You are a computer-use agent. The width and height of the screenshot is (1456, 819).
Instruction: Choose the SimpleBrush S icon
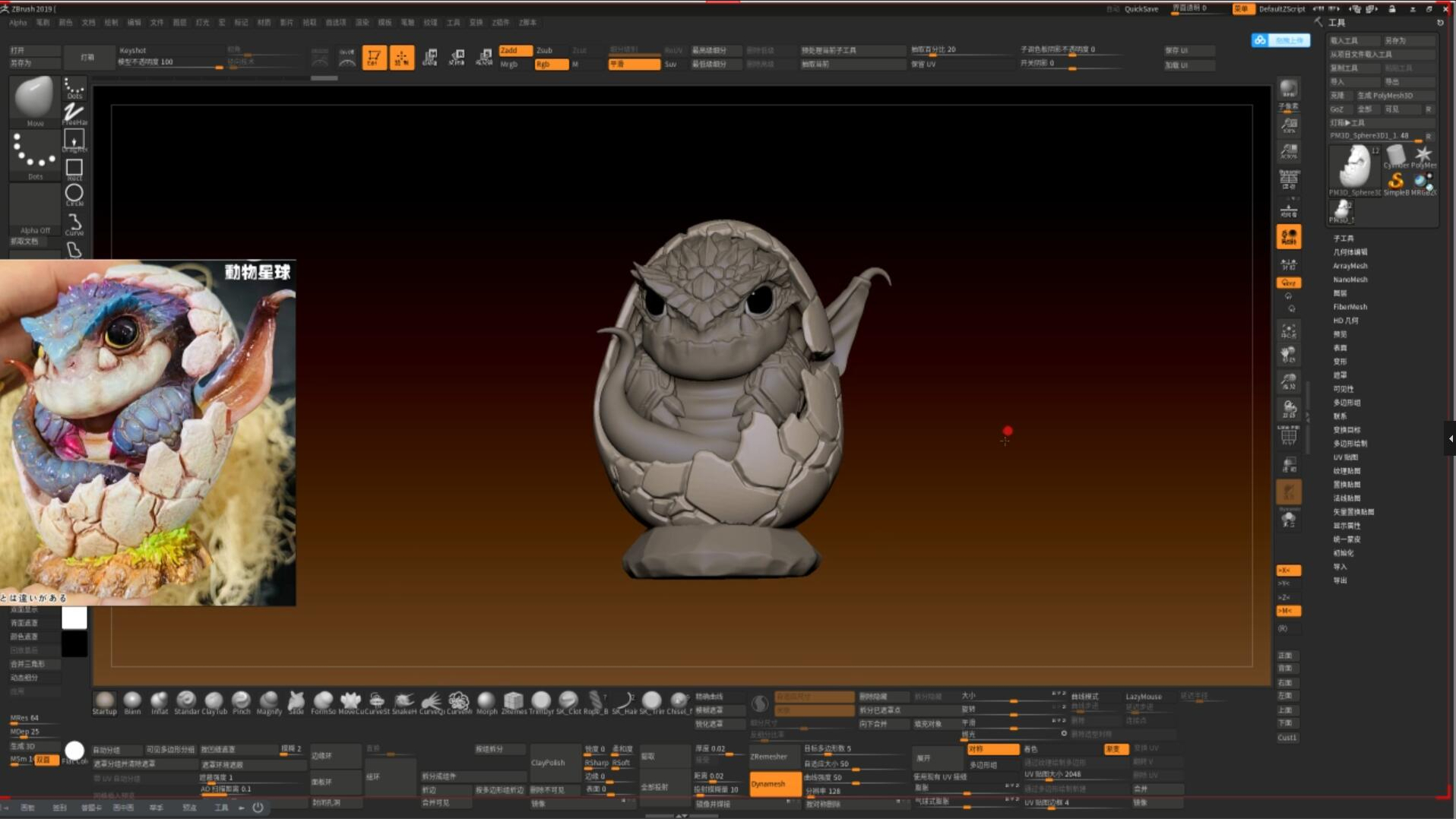coord(1396,182)
